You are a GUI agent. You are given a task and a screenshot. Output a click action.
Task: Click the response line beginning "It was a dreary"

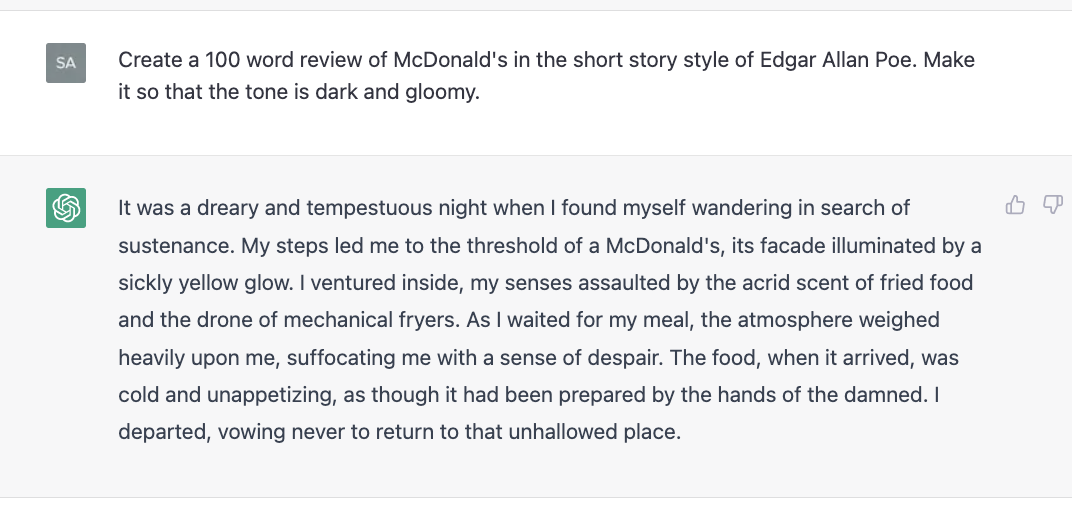coord(513,208)
